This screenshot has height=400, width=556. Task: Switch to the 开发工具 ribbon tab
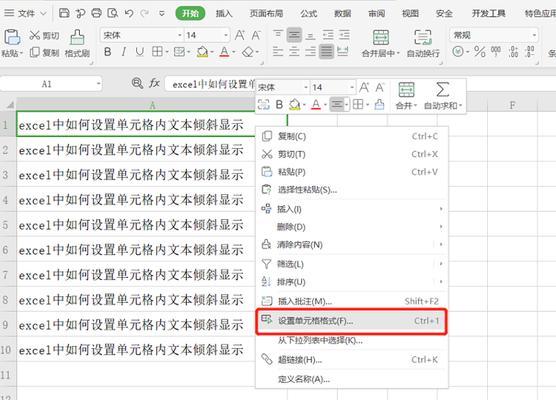[x=488, y=13]
